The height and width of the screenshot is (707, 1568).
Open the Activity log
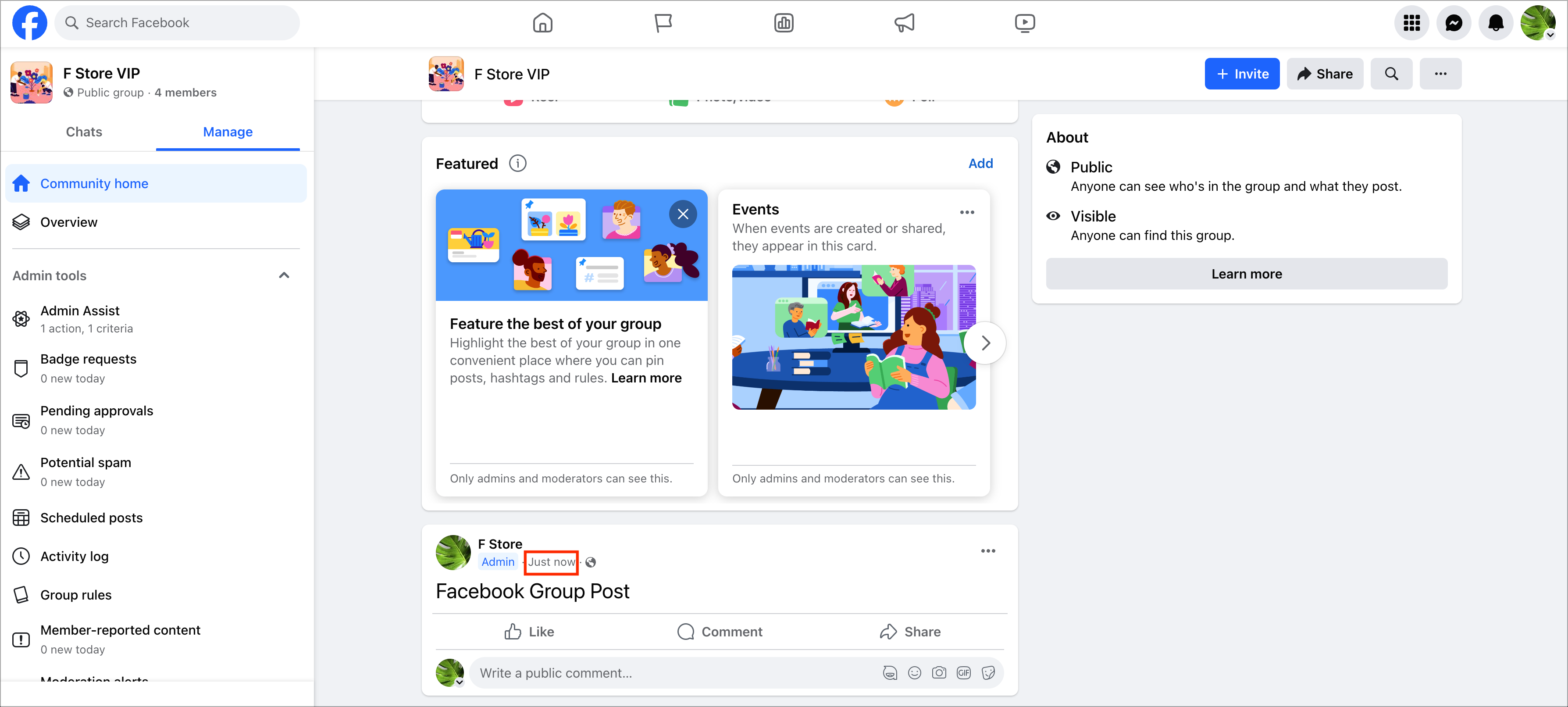[156, 556]
